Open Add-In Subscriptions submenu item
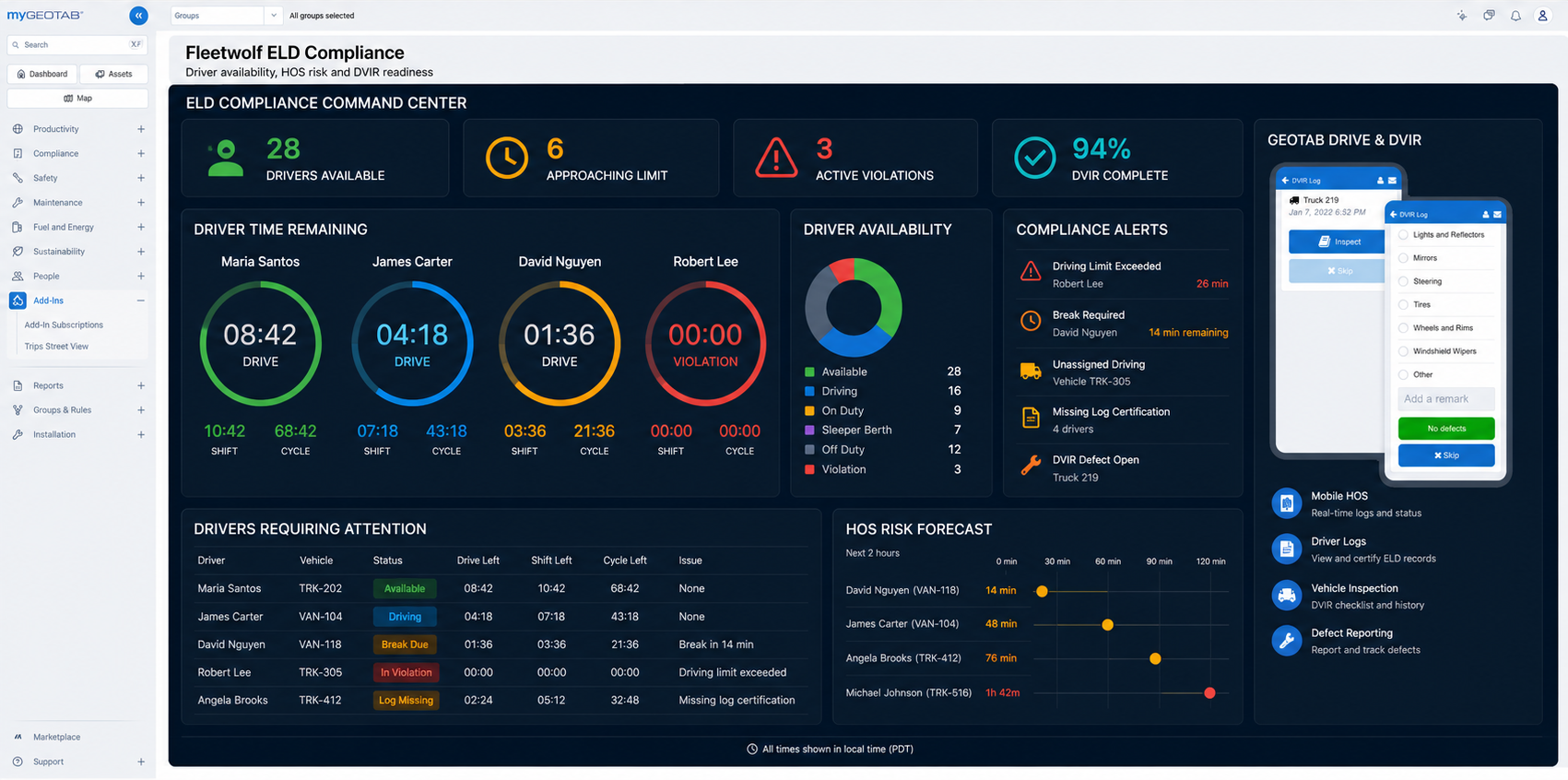 point(64,325)
